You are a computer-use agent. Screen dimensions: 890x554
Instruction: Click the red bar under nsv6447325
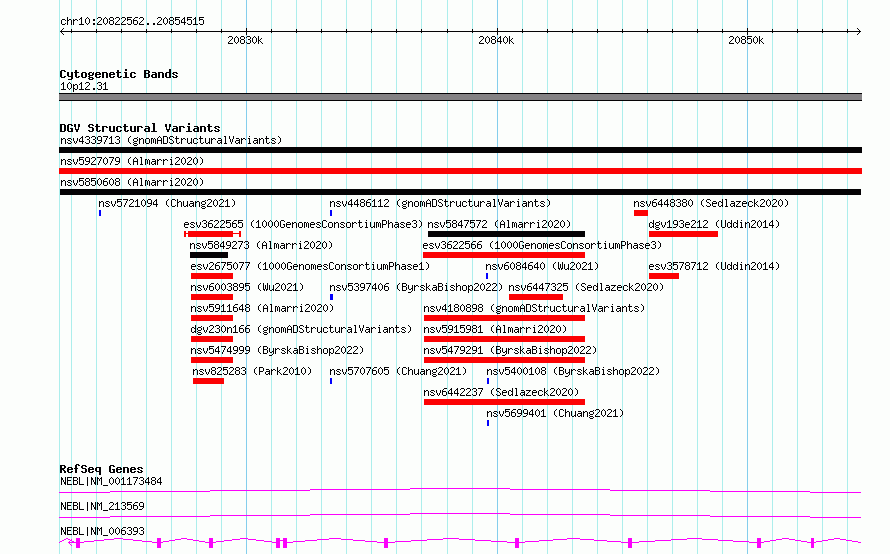click(536, 297)
